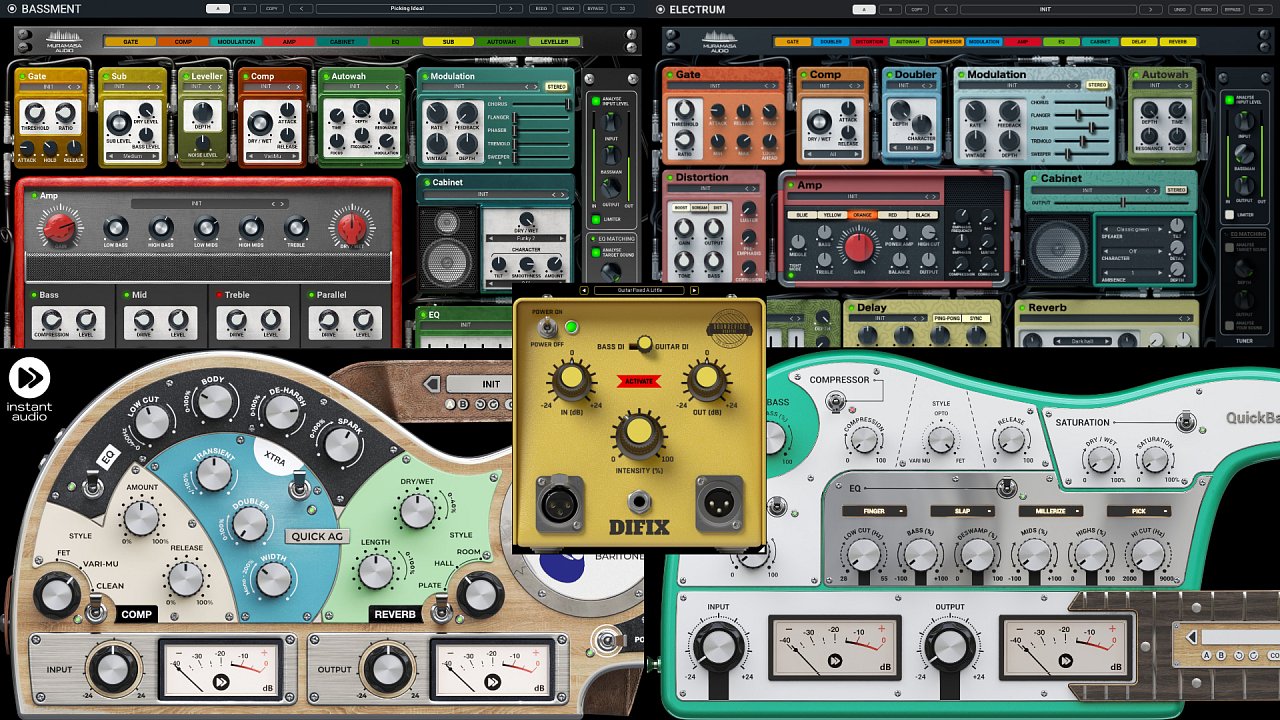Screen dimensions: 1280x720
Task: Toggle the DIFIX power switch
Action: 547,327
